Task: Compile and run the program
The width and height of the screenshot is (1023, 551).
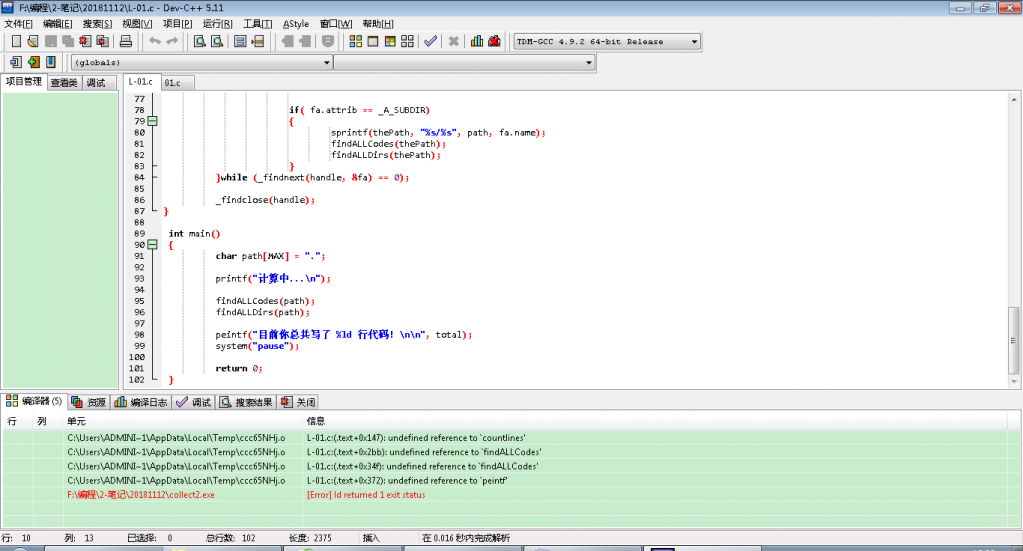Action: [x=390, y=41]
